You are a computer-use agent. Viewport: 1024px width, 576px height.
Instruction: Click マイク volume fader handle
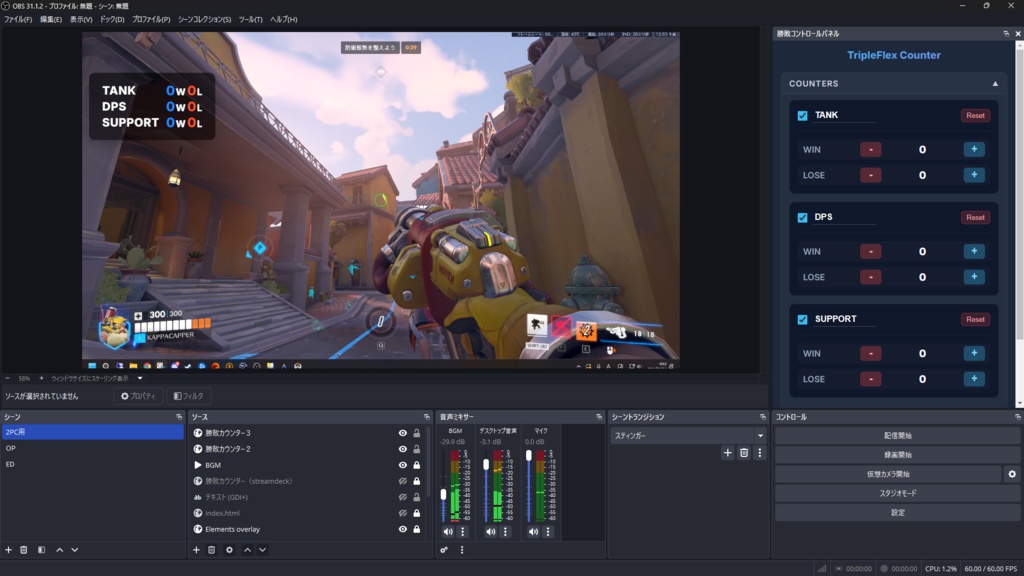click(x=529, y=456)
